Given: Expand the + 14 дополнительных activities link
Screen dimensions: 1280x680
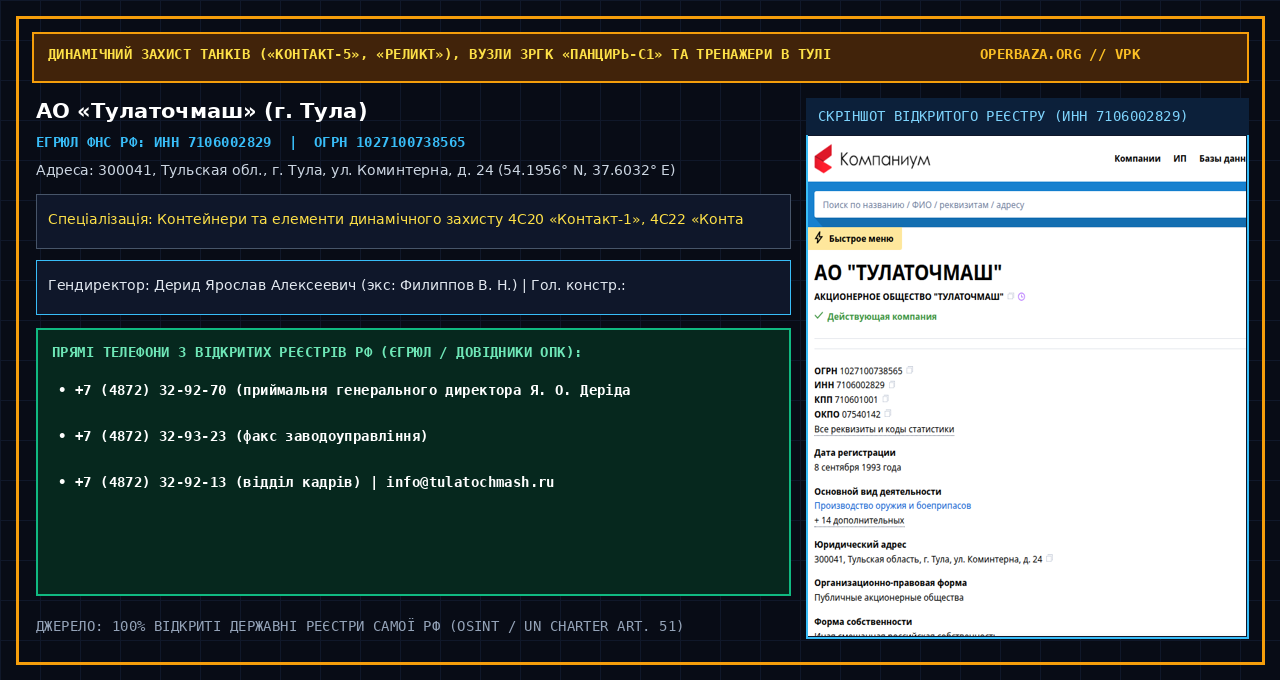Looking at the screenshot, I should click(859, 520).
